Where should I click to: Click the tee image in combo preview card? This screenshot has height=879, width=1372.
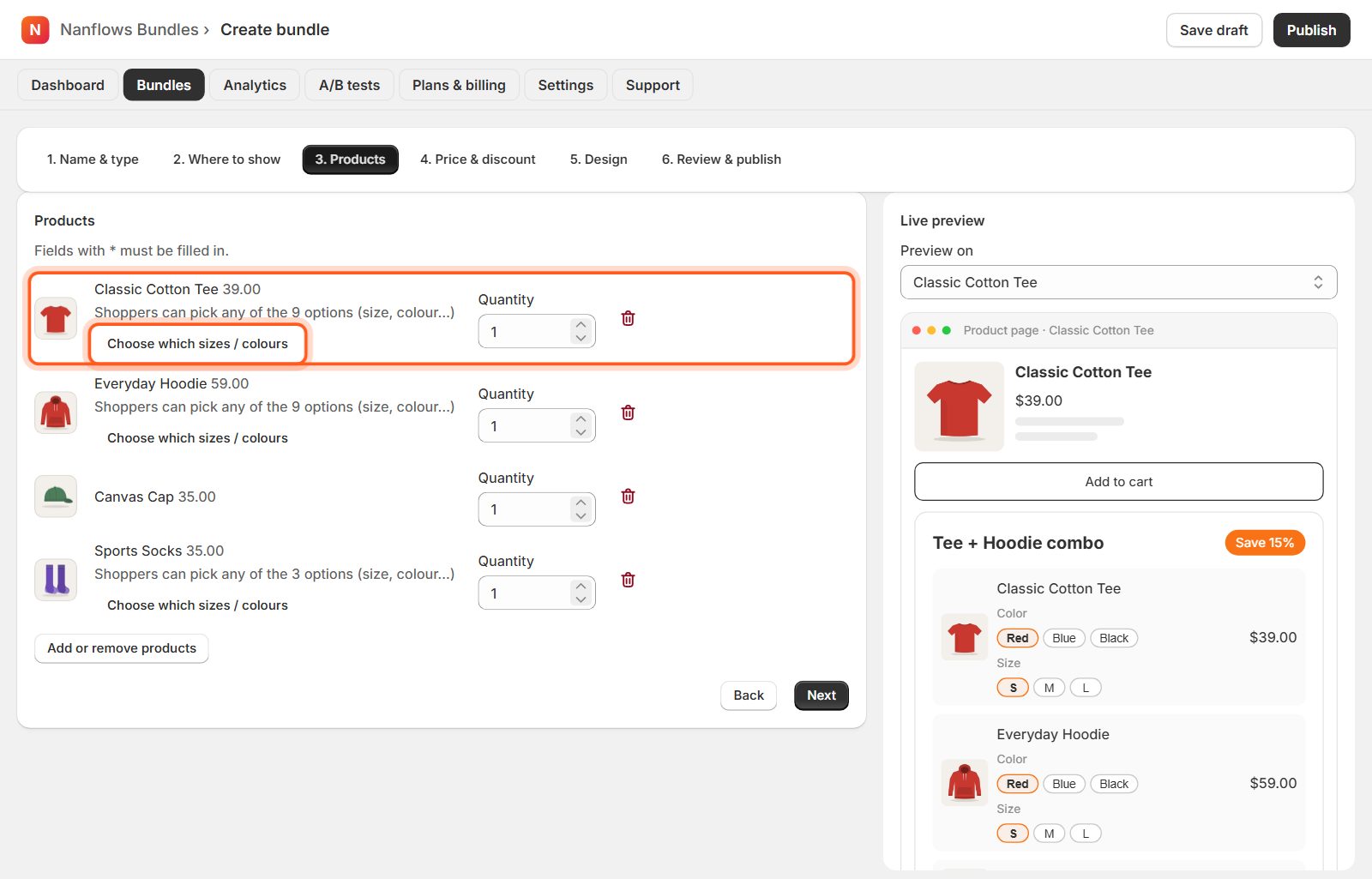[965, 637]
